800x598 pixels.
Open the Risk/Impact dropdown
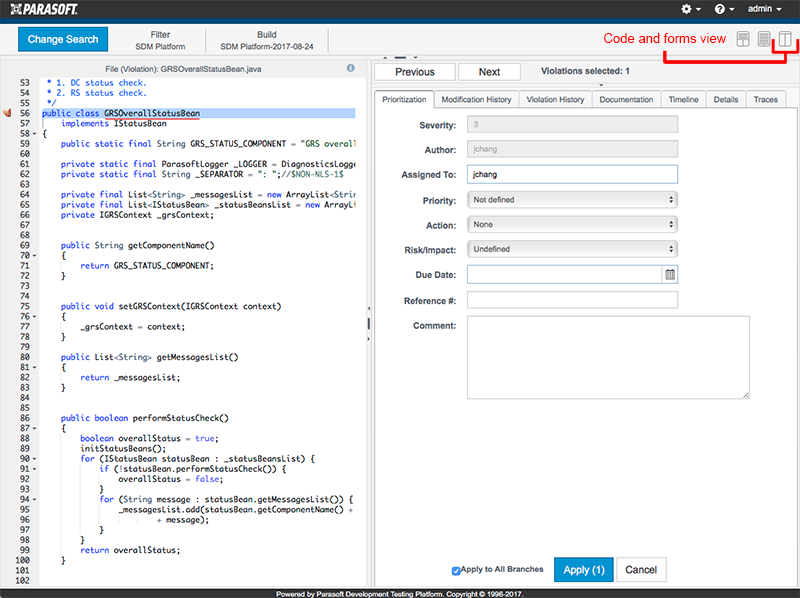(572, 249)
